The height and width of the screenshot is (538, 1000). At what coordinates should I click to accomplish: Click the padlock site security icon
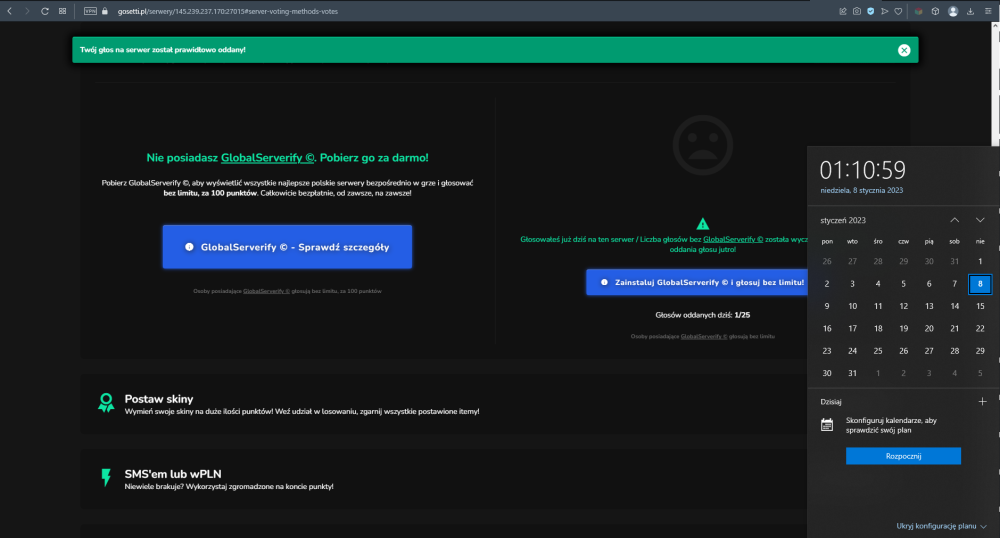(x=105, y=11)
